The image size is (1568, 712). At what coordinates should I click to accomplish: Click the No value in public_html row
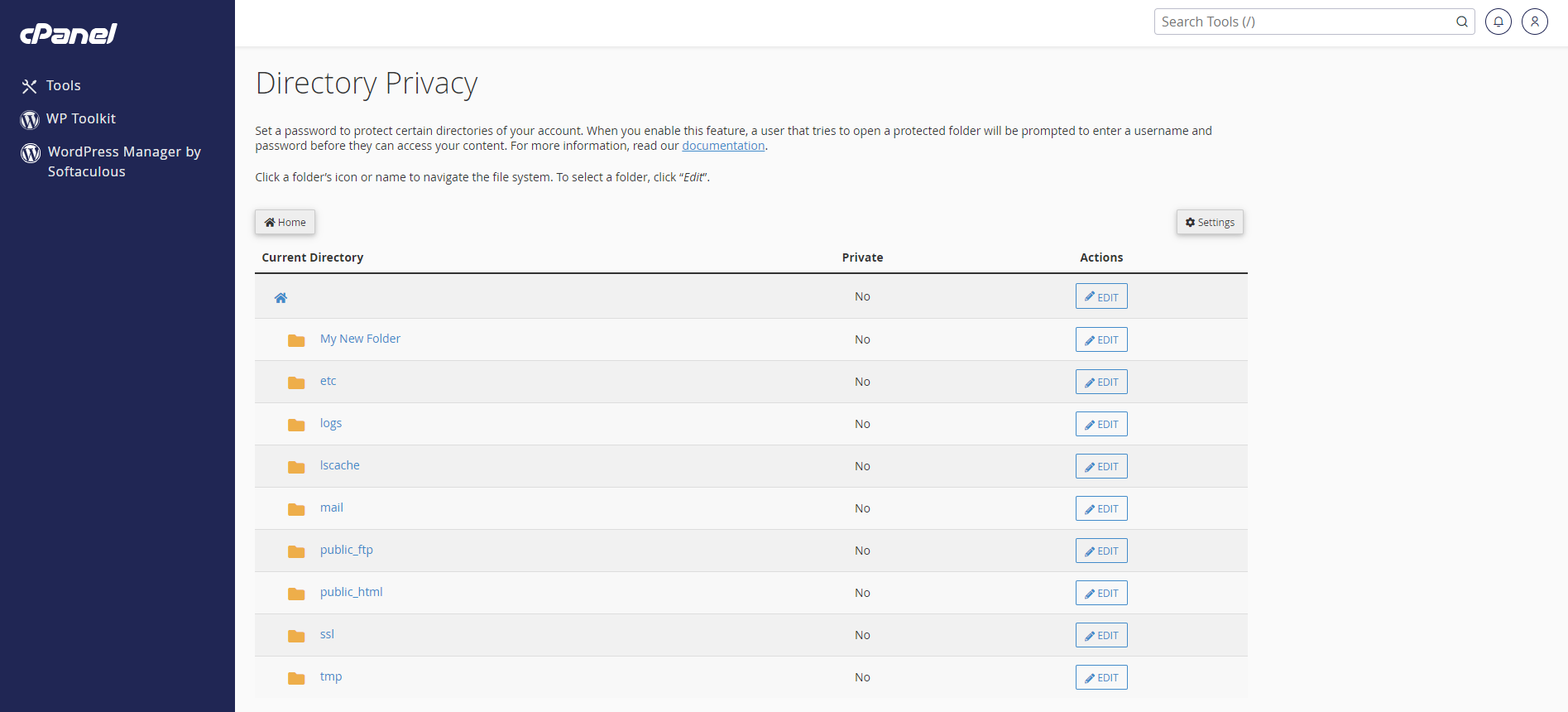[862, 593]
